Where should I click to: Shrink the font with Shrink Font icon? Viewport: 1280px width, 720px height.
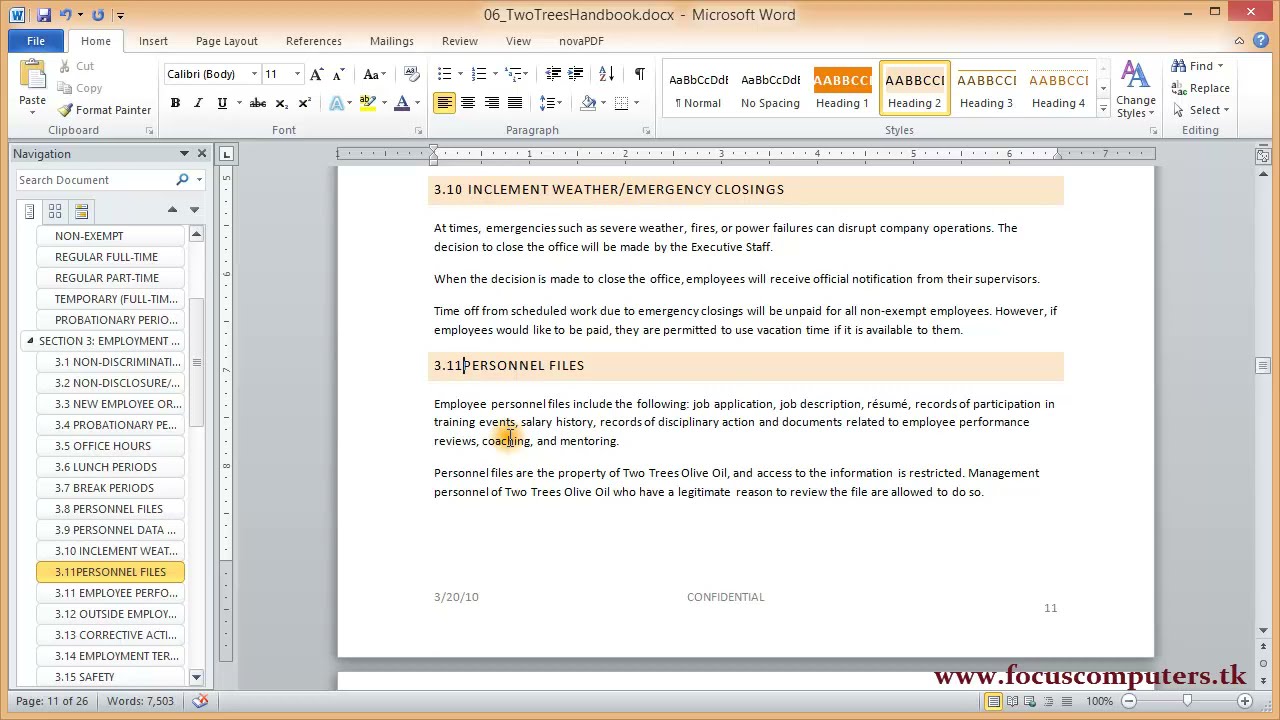pos(339,74)
